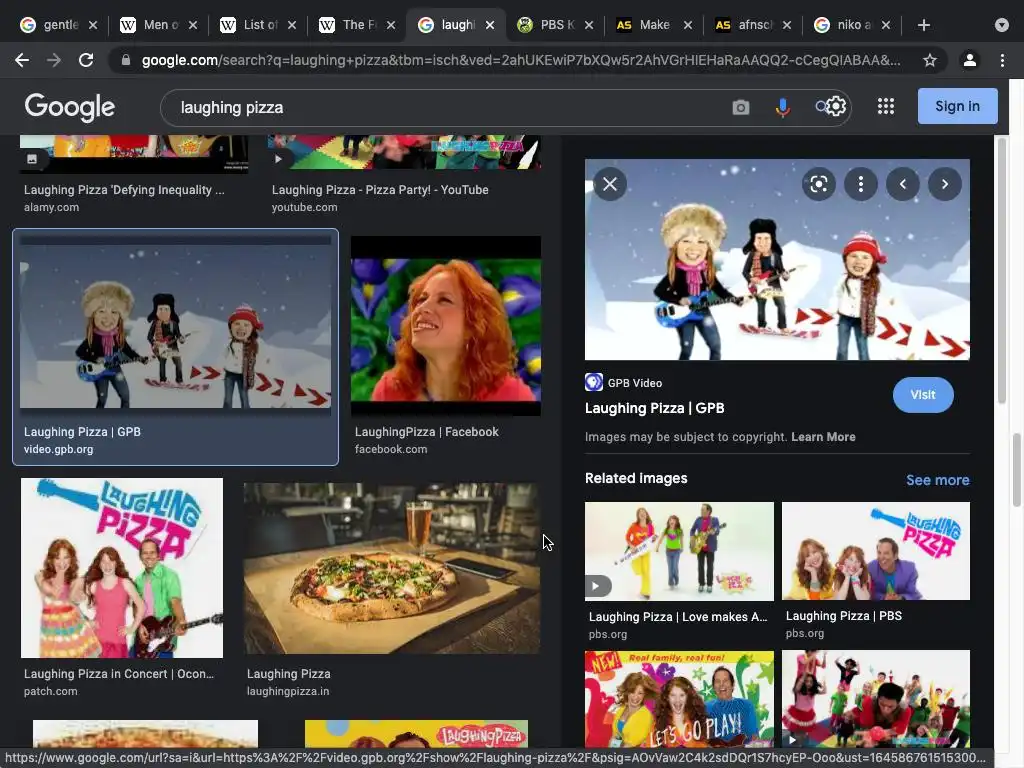
Task: Open the Laughing Pizza | GPB title link
Action: click(654, 408)
